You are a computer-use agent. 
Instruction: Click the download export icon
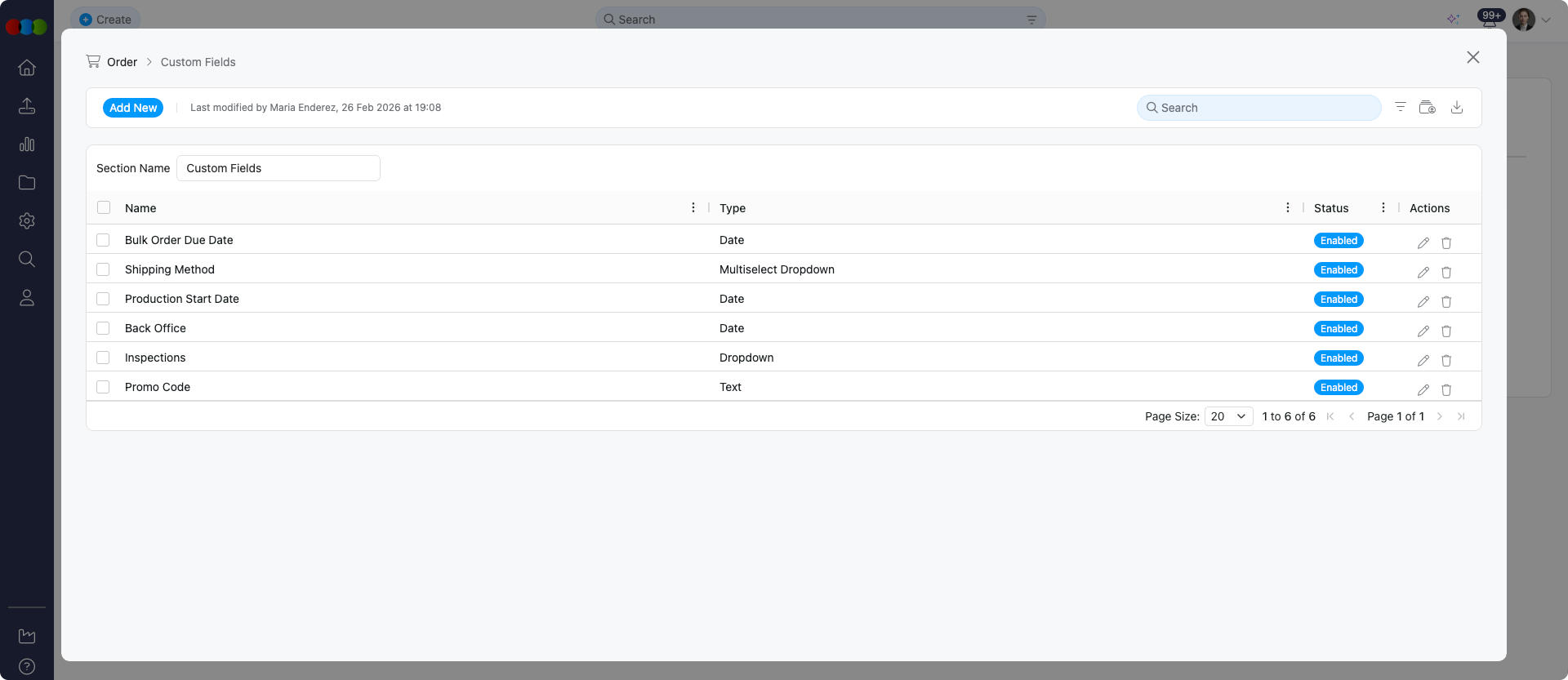pyautogui.click(x=1457, y=107)
